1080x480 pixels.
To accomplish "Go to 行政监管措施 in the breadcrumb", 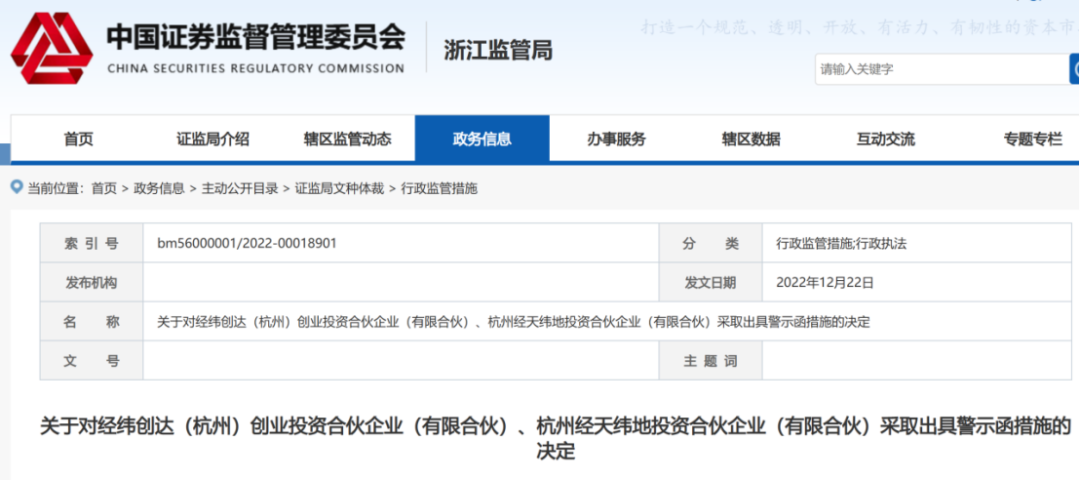I will point(439,189).
